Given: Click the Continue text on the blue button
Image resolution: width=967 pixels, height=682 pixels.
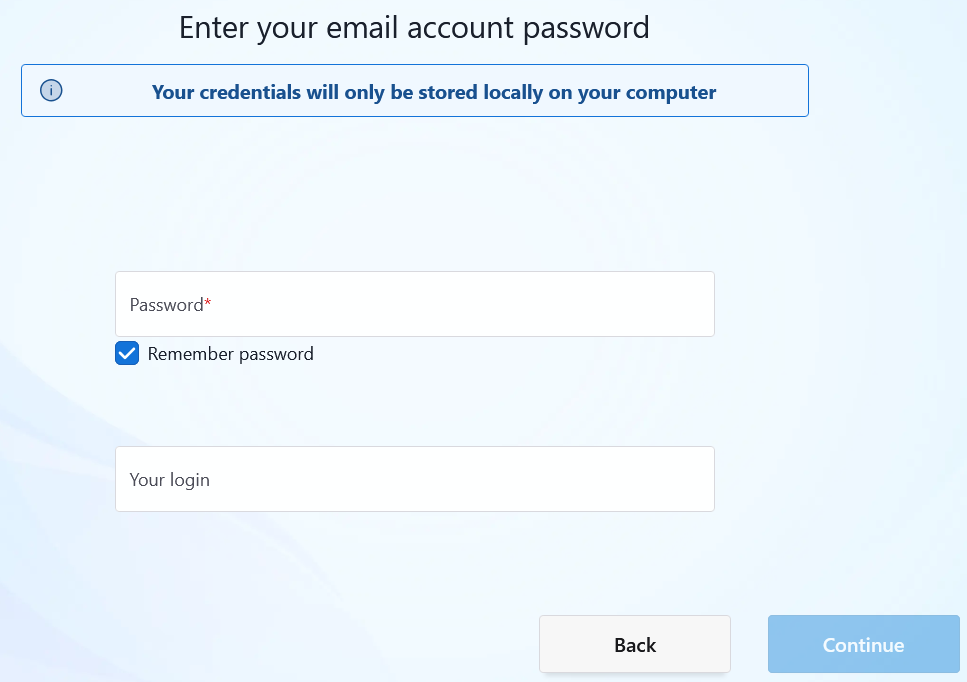Looking at the screenshot, I should pos(863,645).
